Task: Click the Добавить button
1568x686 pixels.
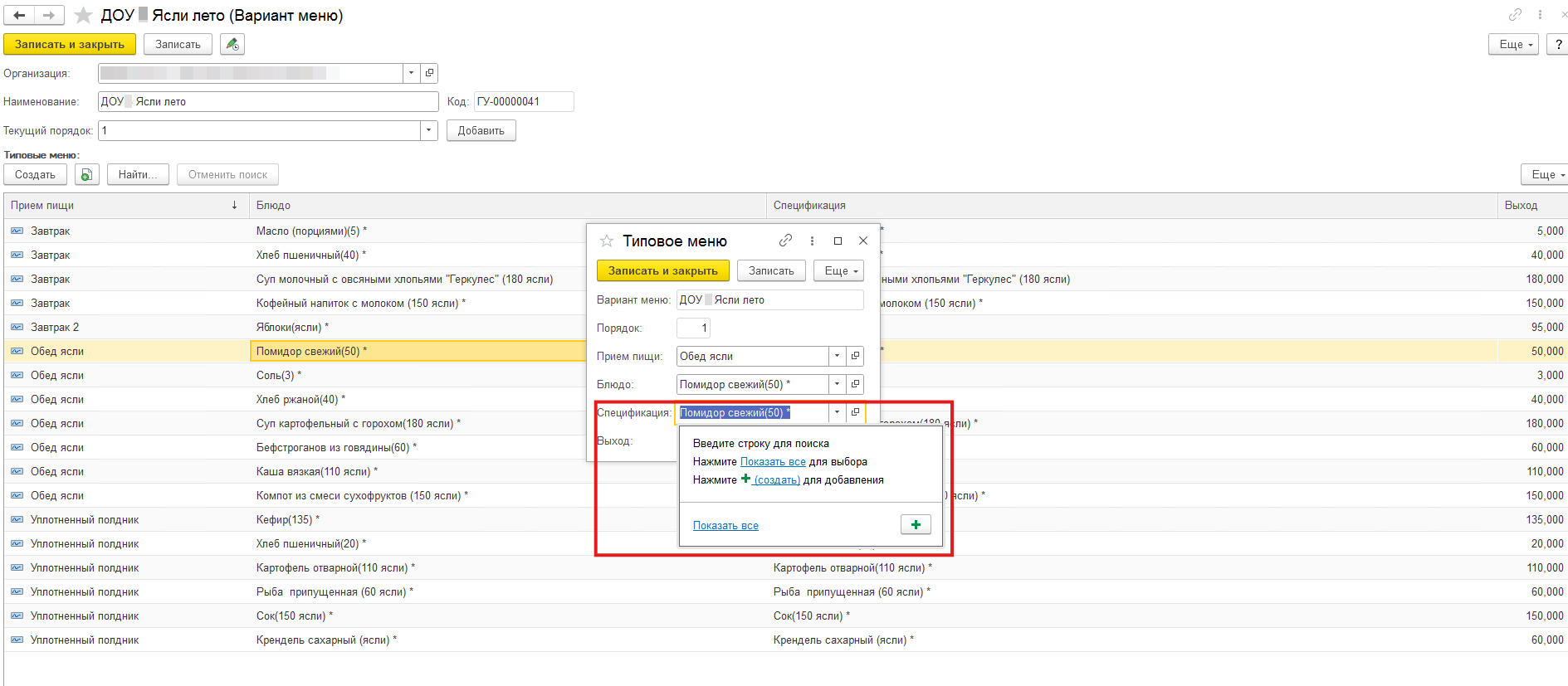Action: point(481,130)
